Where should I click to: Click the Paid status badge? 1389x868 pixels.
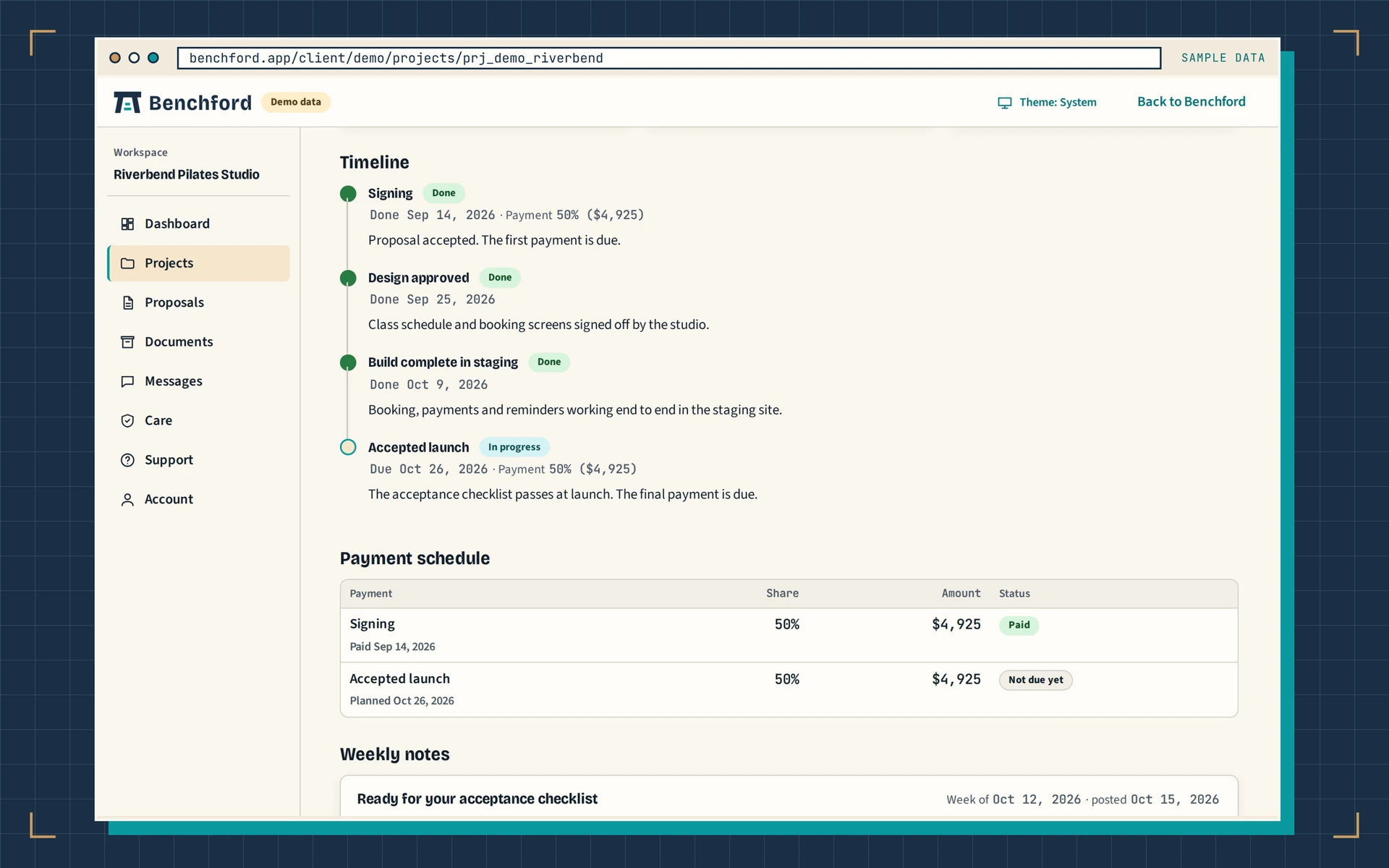(1019, 626)
